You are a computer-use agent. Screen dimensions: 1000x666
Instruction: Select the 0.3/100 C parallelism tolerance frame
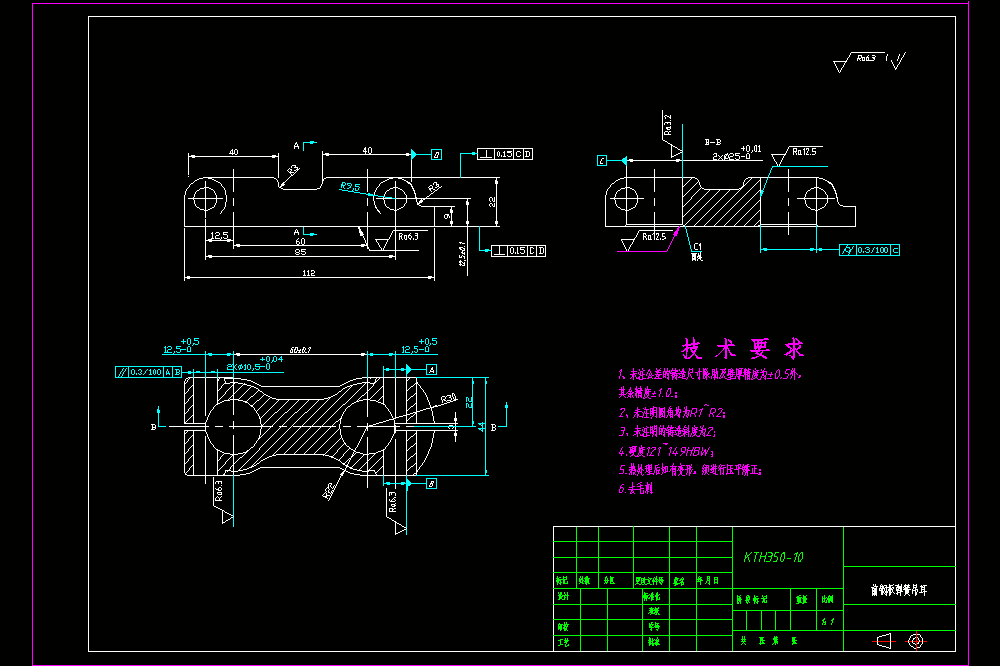pos(869,250)
